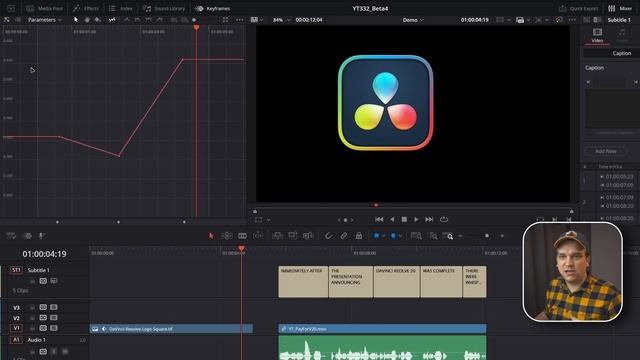Screen dimensions: 640x360
Task: Open the Mixer panel
Action: coord(620,8)
